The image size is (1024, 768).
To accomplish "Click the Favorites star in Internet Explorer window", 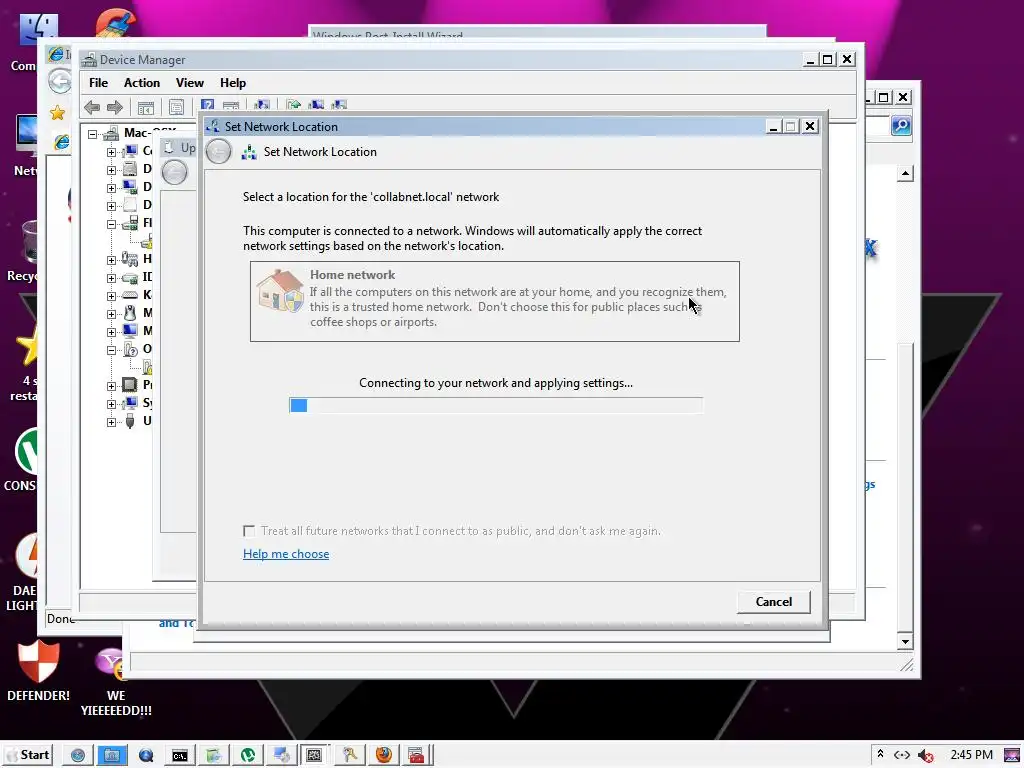I will pos(57,113).
